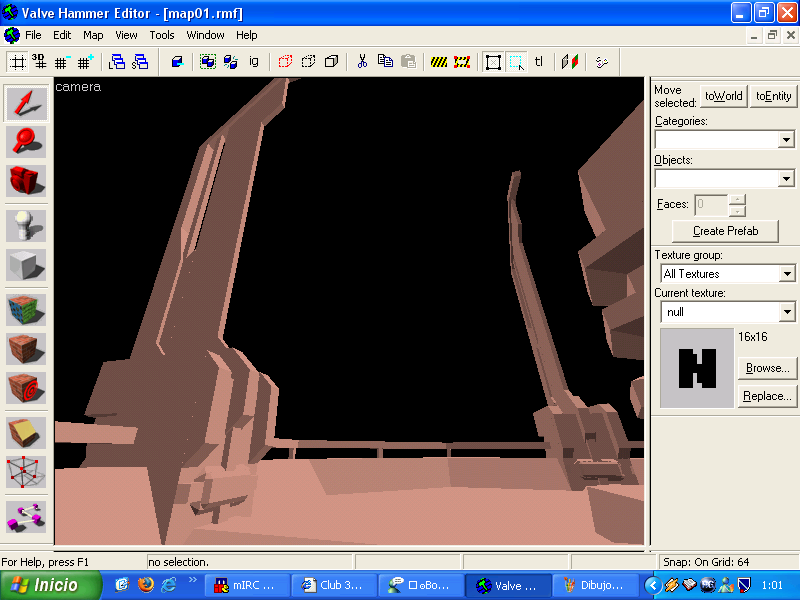Toggle texture lock 'tl' button
Viewport: 800px width, 600px height.
pyautogui.click(x=539, y=62)
